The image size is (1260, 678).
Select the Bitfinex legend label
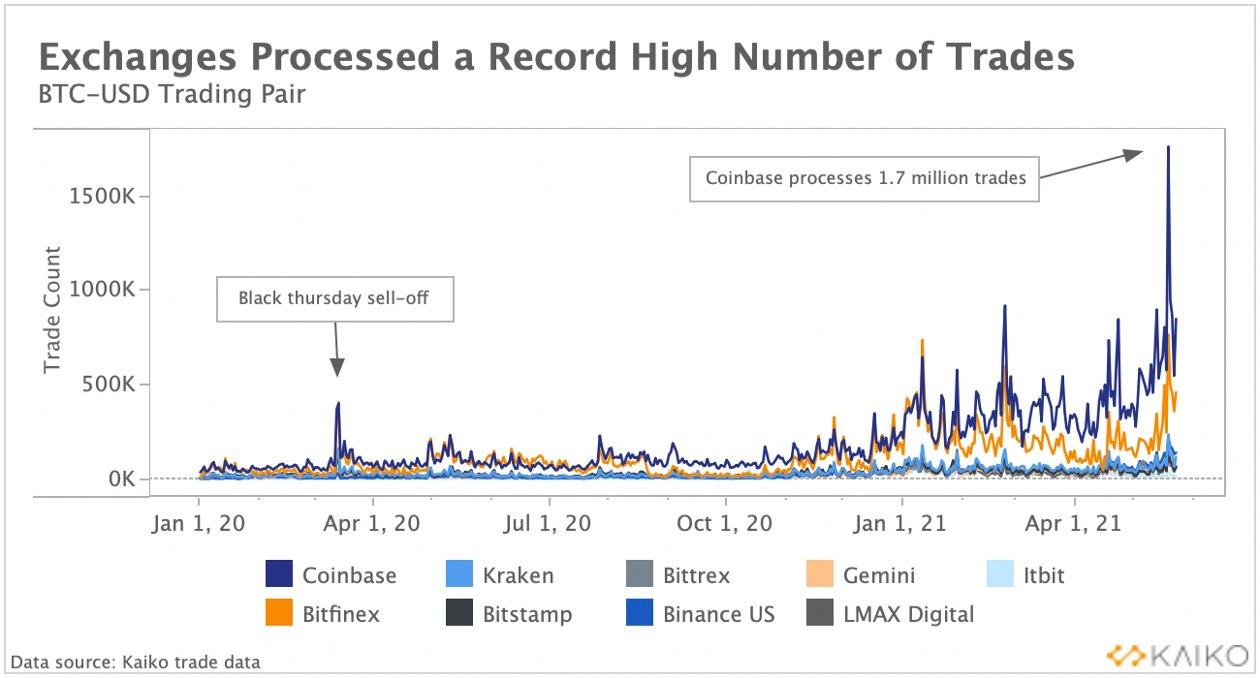(341, 614)
